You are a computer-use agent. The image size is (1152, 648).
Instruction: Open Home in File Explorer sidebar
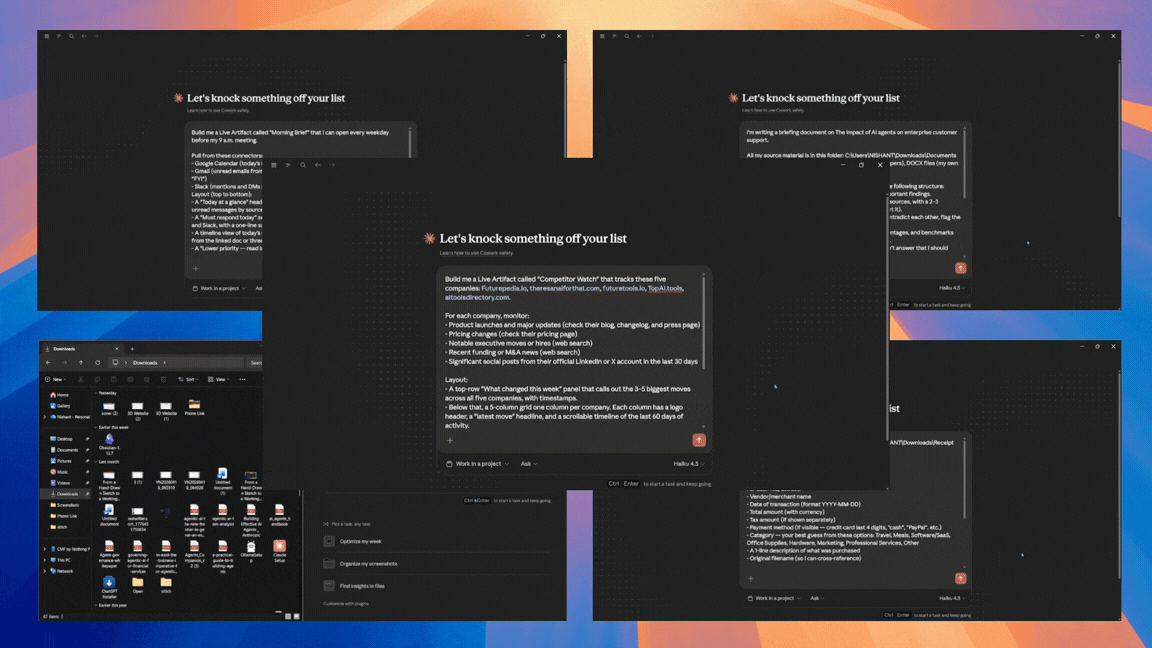pos(62,395)
